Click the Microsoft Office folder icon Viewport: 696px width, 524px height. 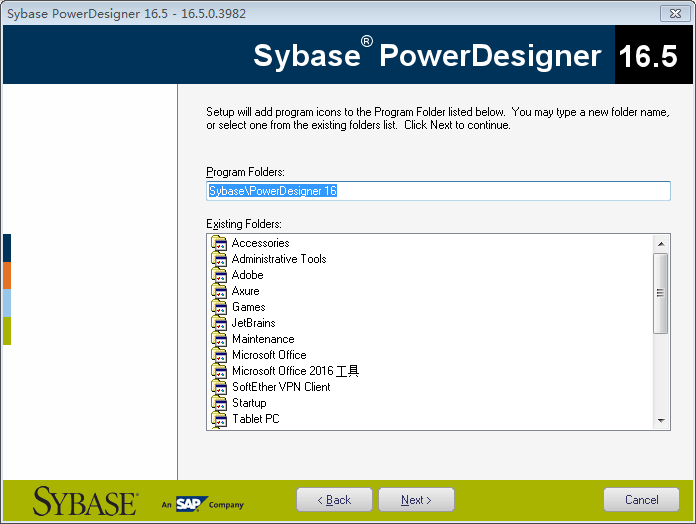(x=219, y=355)
